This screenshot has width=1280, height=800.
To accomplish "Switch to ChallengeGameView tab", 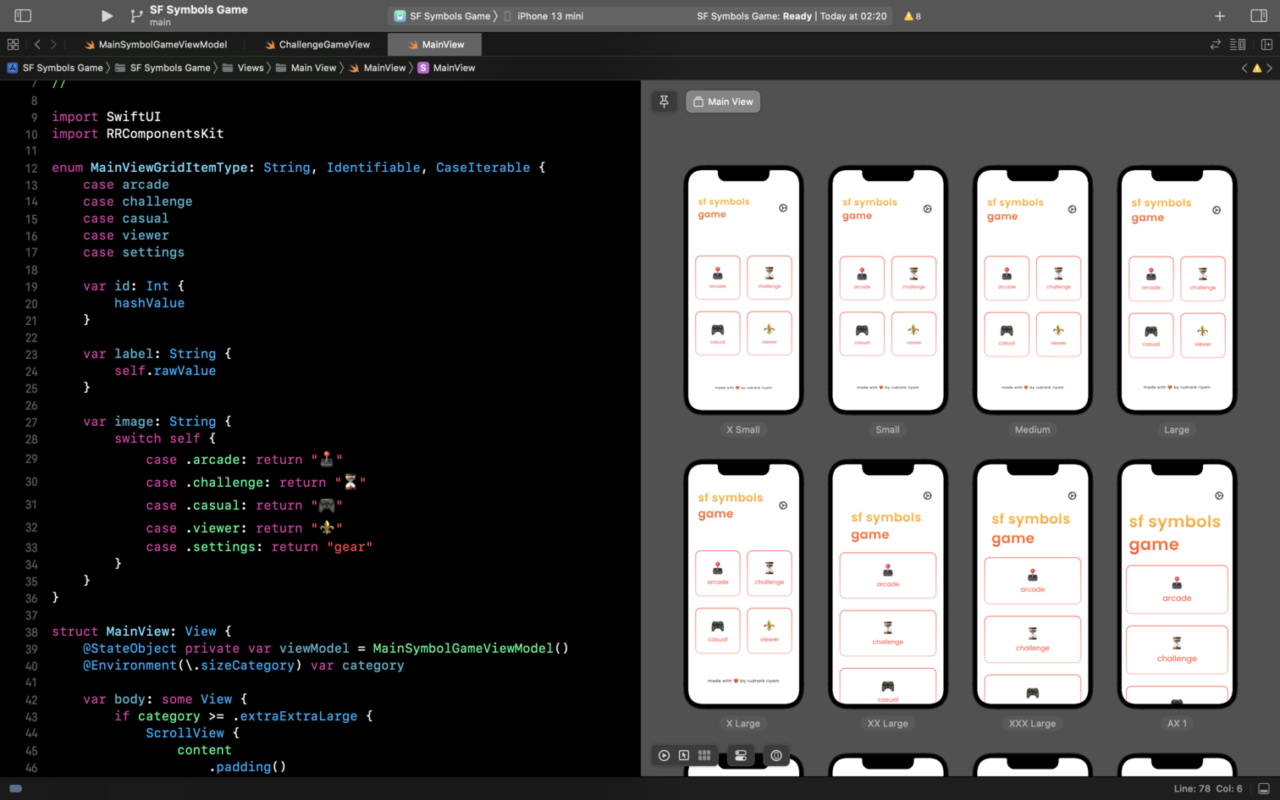I will coord(317,44).
